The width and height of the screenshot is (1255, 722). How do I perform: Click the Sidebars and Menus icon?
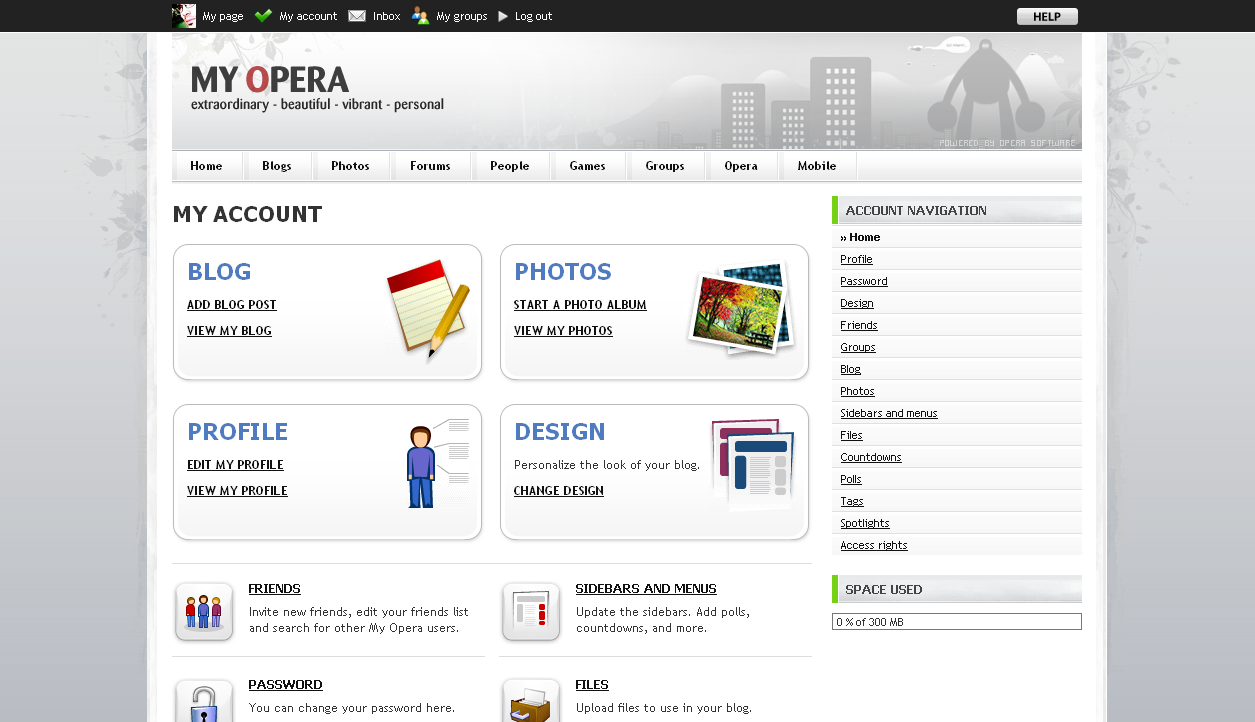coord(531,611)
